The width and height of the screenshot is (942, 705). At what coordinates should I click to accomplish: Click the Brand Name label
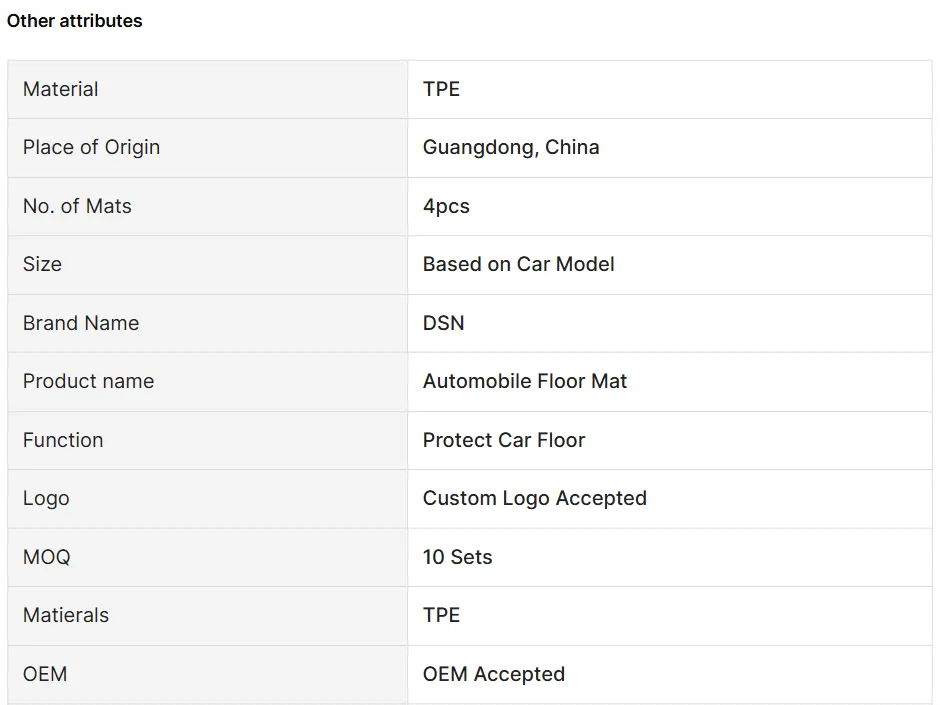[x=81, y=323]
